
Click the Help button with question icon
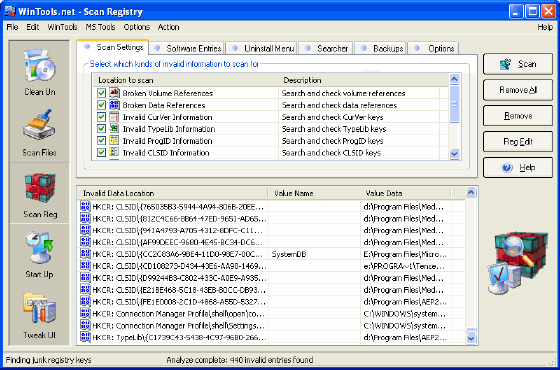pyautogui.click(x=518, y=168)
